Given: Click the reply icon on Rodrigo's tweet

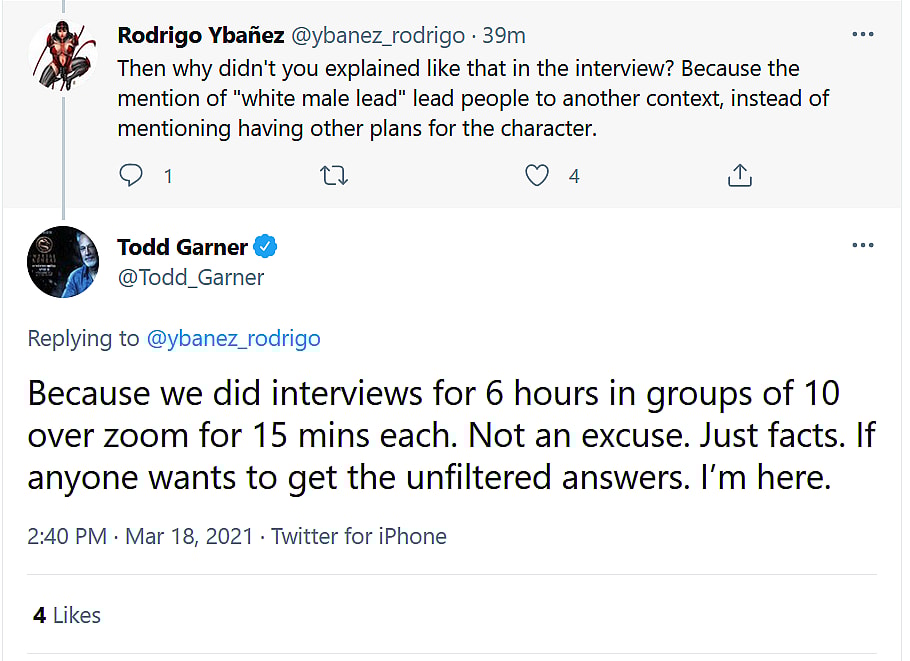Looking at the screenshot, I should [131, 176].
